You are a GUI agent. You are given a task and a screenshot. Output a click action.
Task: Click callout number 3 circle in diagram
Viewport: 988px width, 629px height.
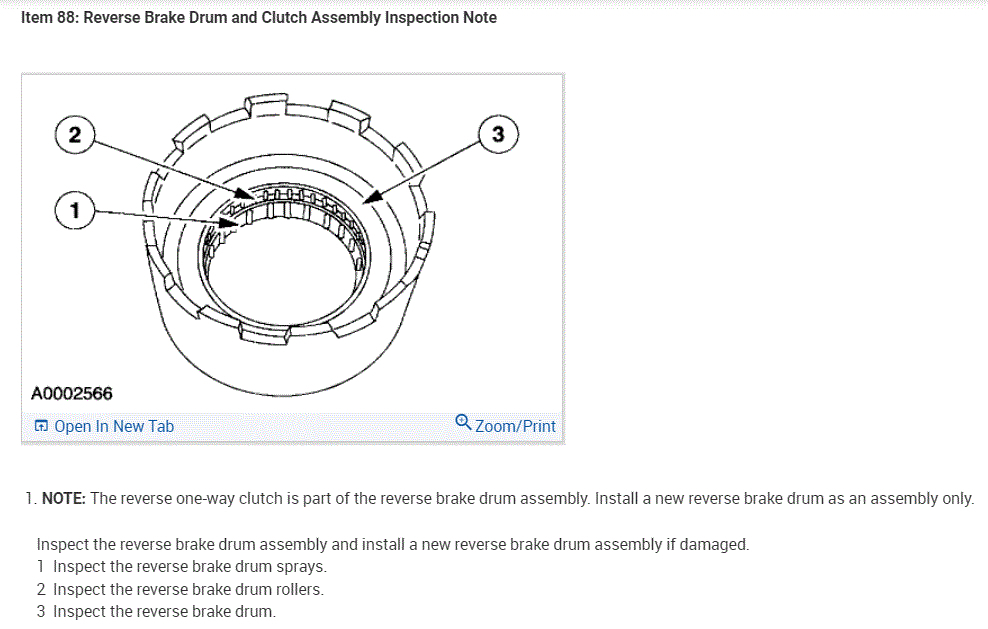pyautogui.click(x=499, y=134)
